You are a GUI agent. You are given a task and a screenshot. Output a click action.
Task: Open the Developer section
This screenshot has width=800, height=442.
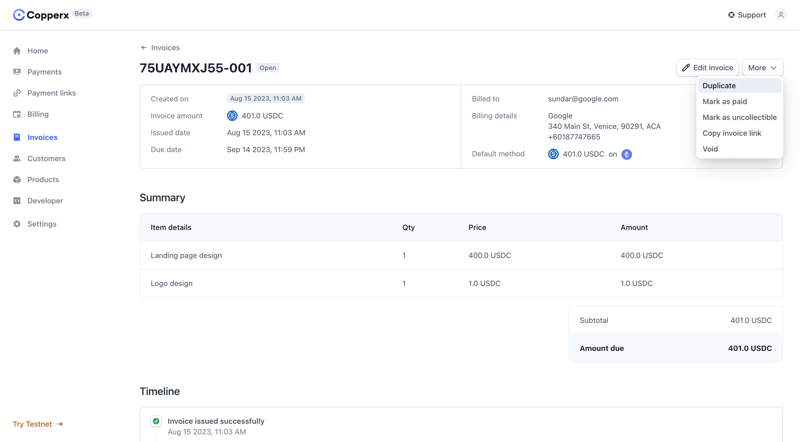pyautogui.click(x=45, y=201)
